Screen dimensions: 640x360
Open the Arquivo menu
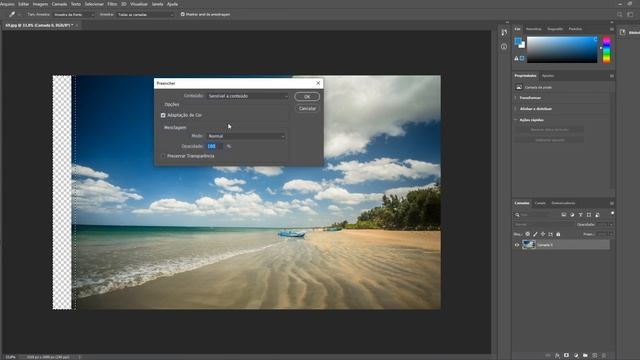coord(7,4)
